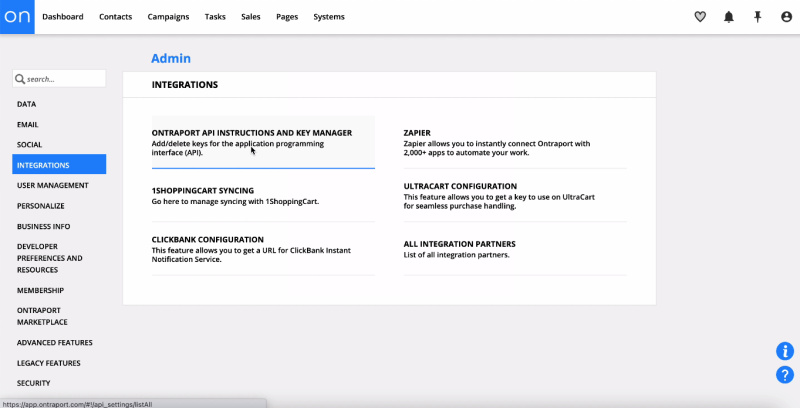Open ONTRAPORT MARKETPLACE sidebar item
This screenshot has height=408, width=800.
pos(42,316)
